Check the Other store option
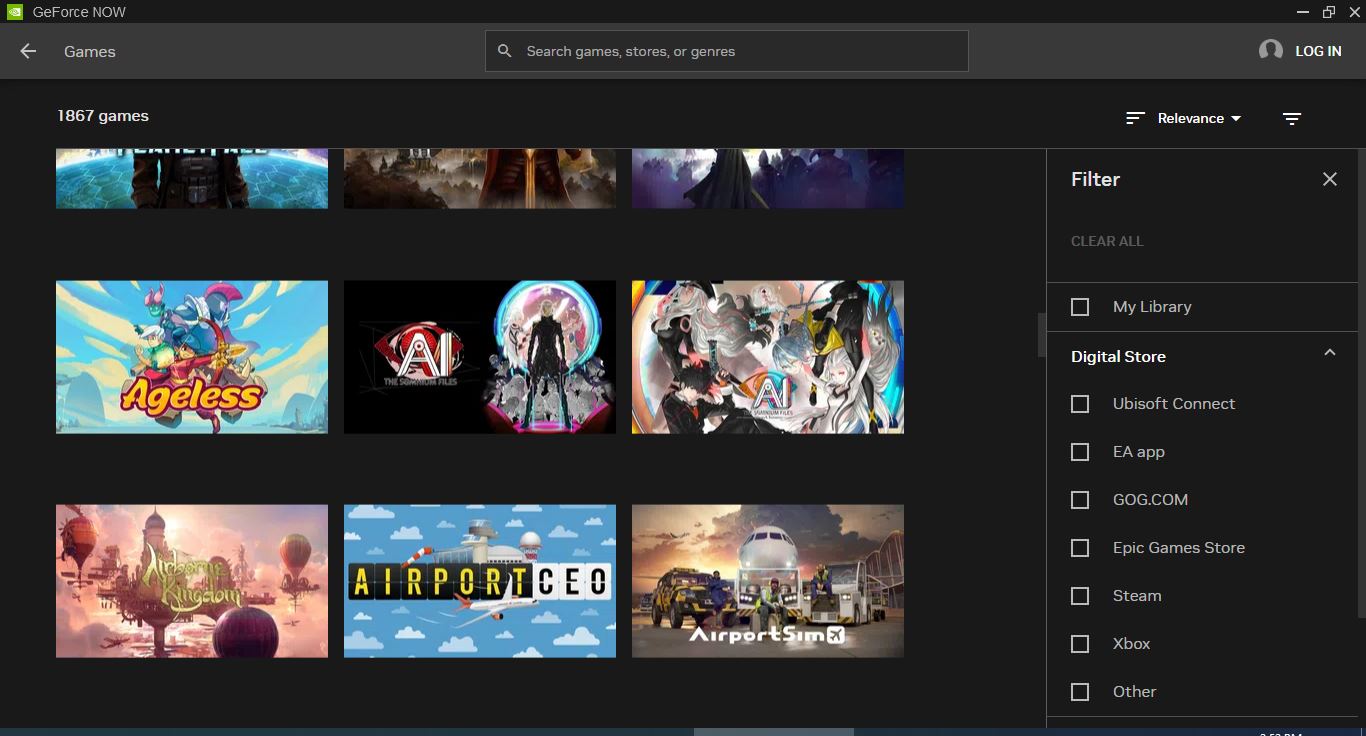Image resolution: width=1366 pixels, height=736 pixels. (1080, 692)
